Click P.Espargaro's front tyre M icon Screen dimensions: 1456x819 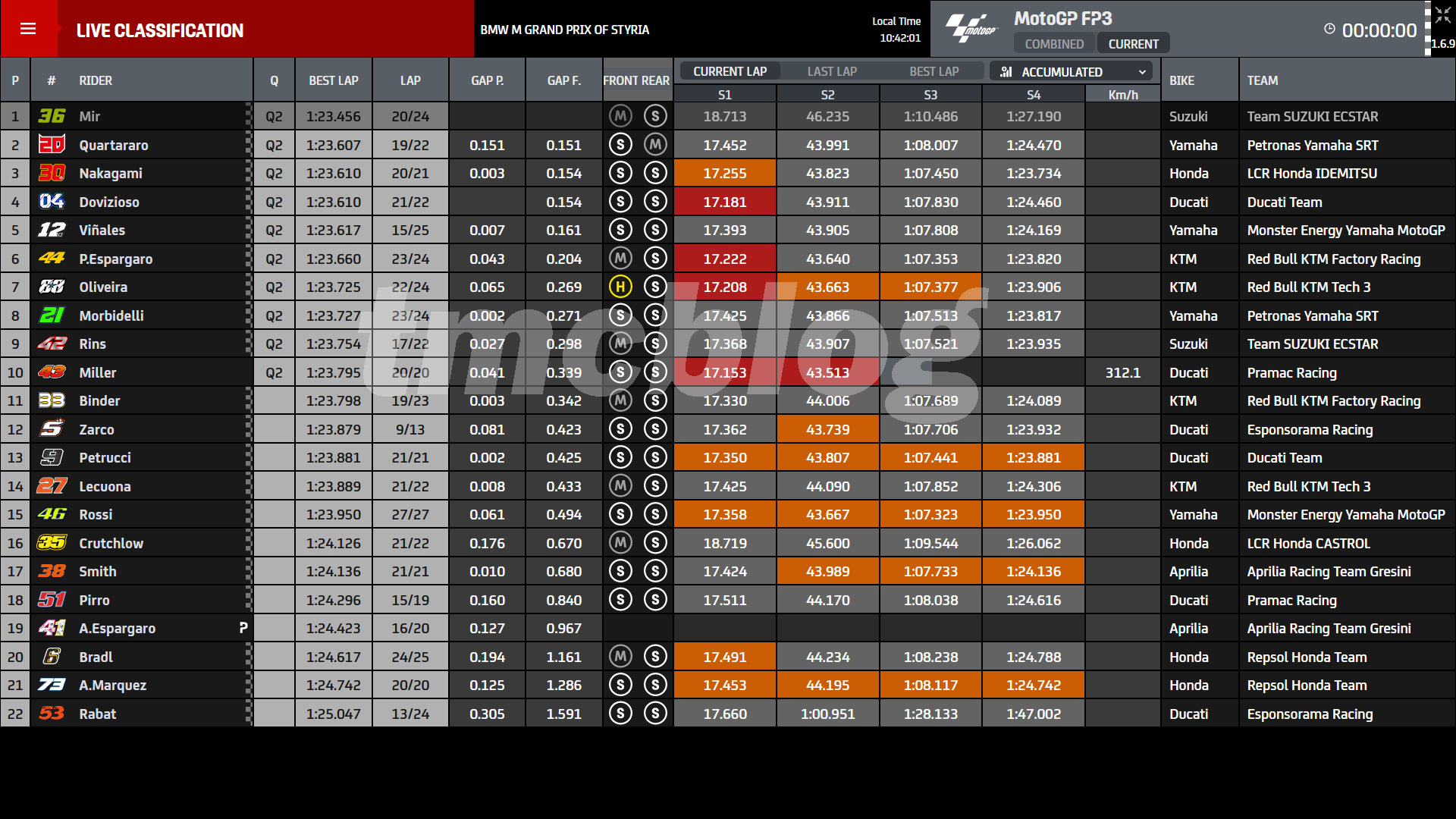point(620,259)
